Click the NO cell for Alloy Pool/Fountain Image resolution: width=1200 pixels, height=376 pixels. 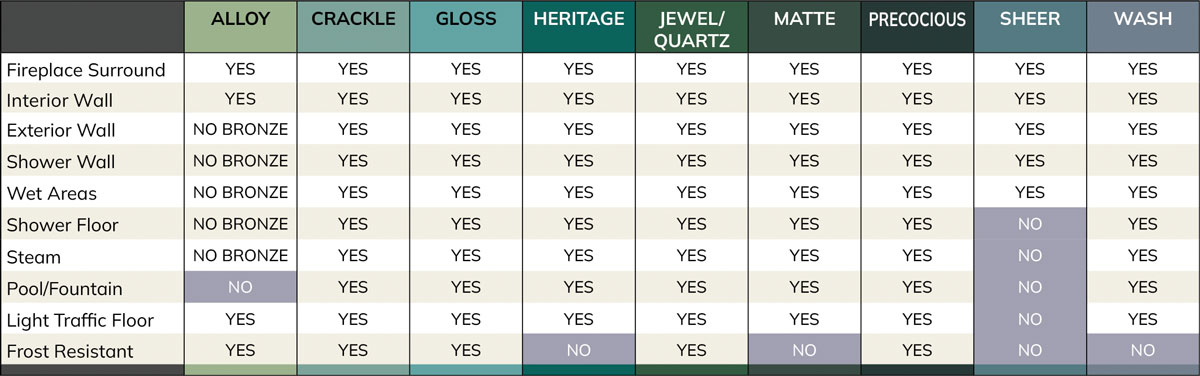tap(240, 287)
